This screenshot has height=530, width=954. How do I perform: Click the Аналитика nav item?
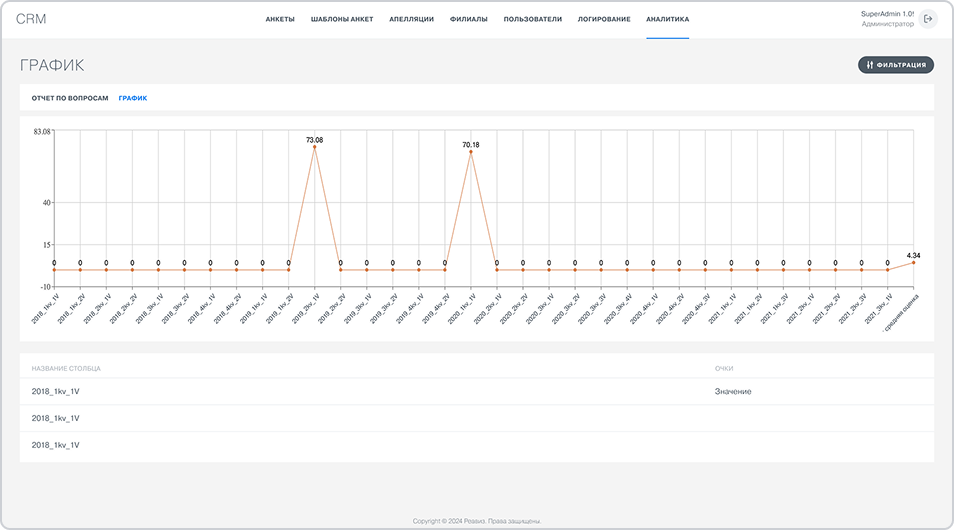click(x=667, y=19)
